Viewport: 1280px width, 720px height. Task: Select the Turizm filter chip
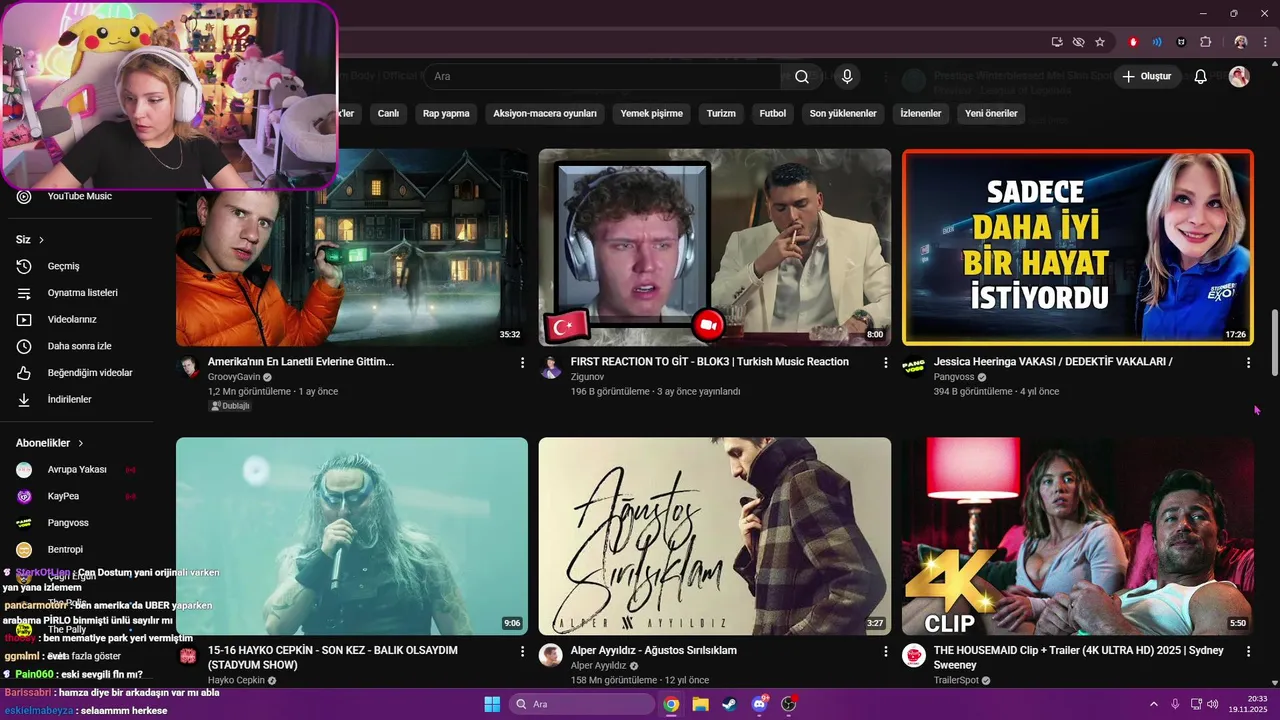point(721,114)
